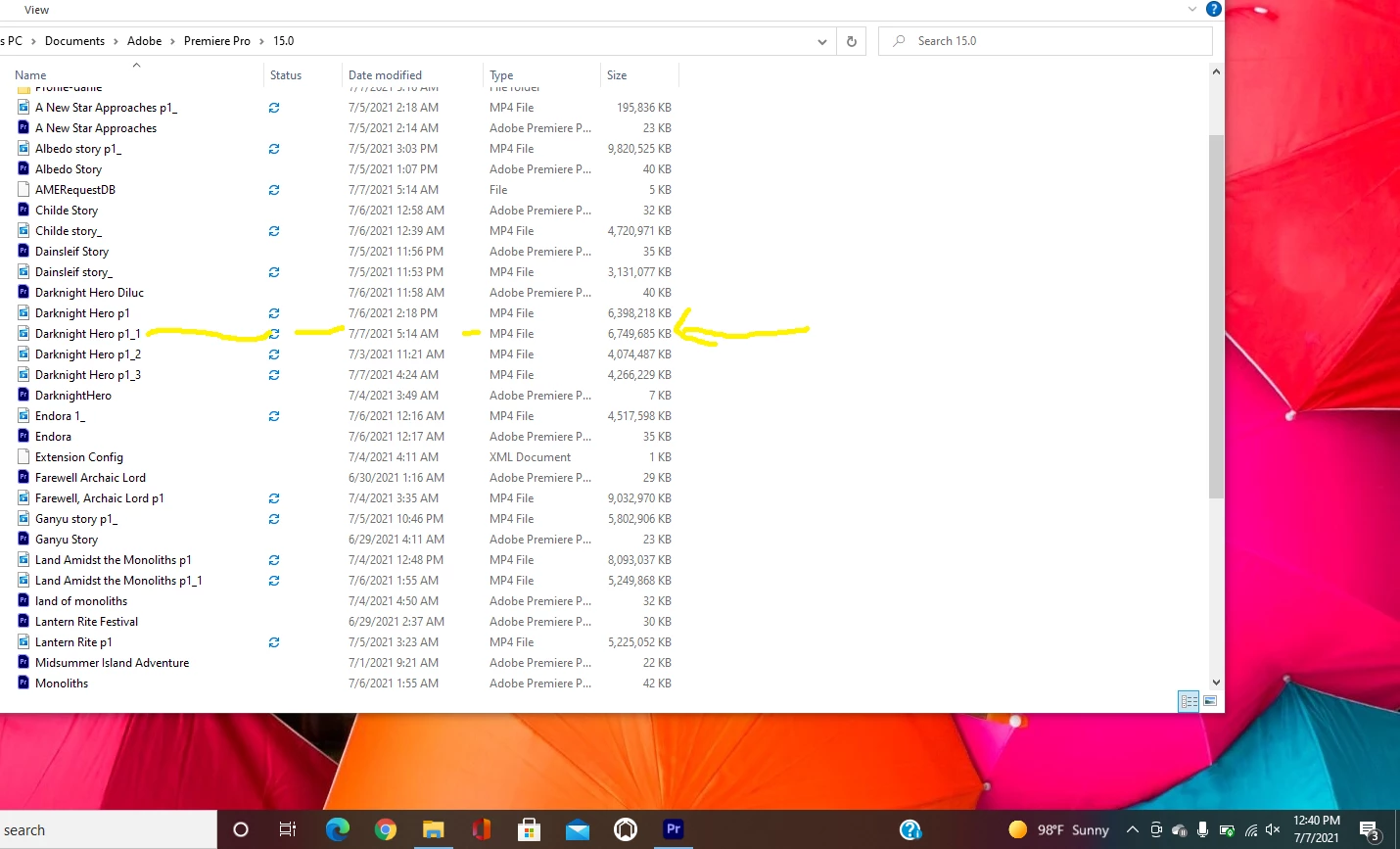Click the Cortana circle on the taskbar

point(241,829)
